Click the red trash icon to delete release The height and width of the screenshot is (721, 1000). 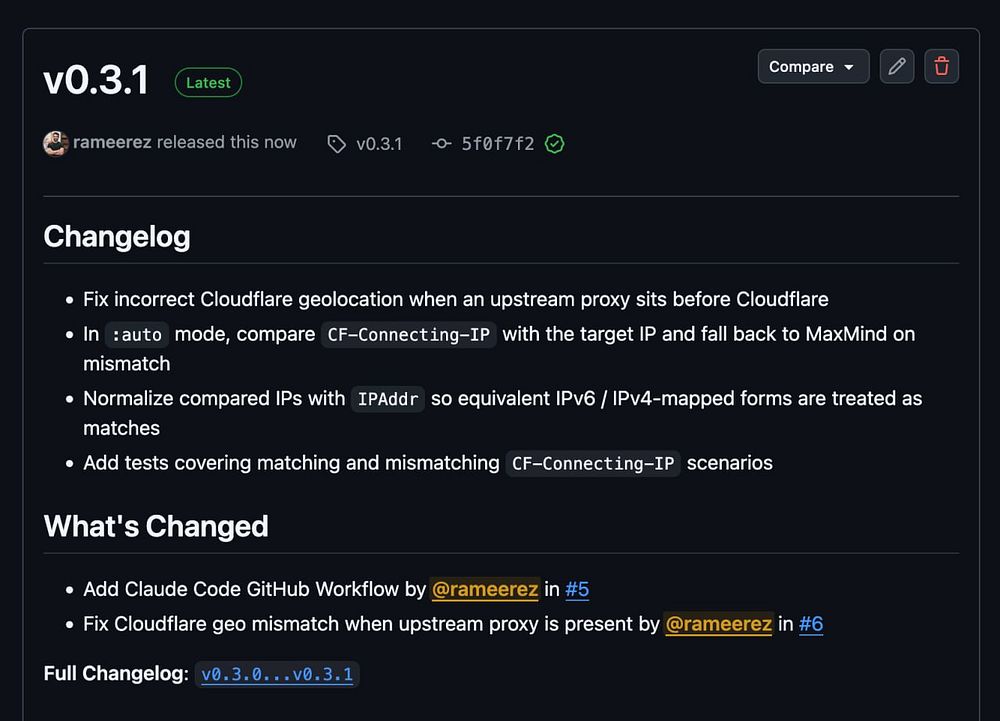941,67
